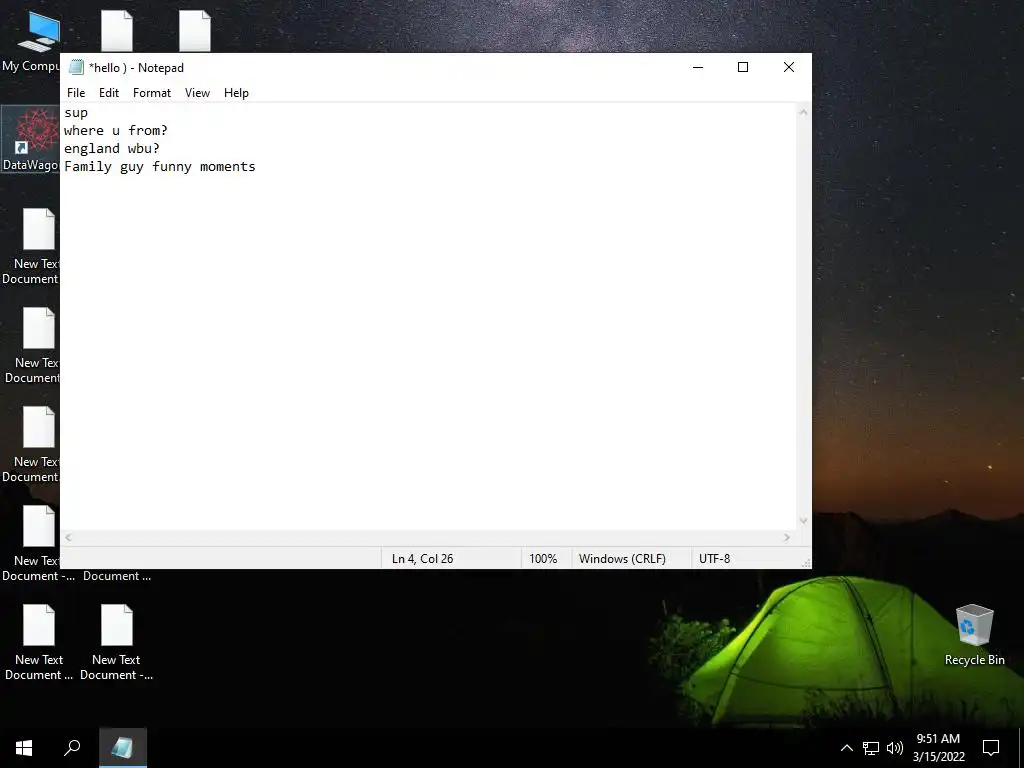Viewport: 1024px width, 768px height.
Task: Click 'Ln 4, Col 26' in status bar
Action: pos(423,559)
